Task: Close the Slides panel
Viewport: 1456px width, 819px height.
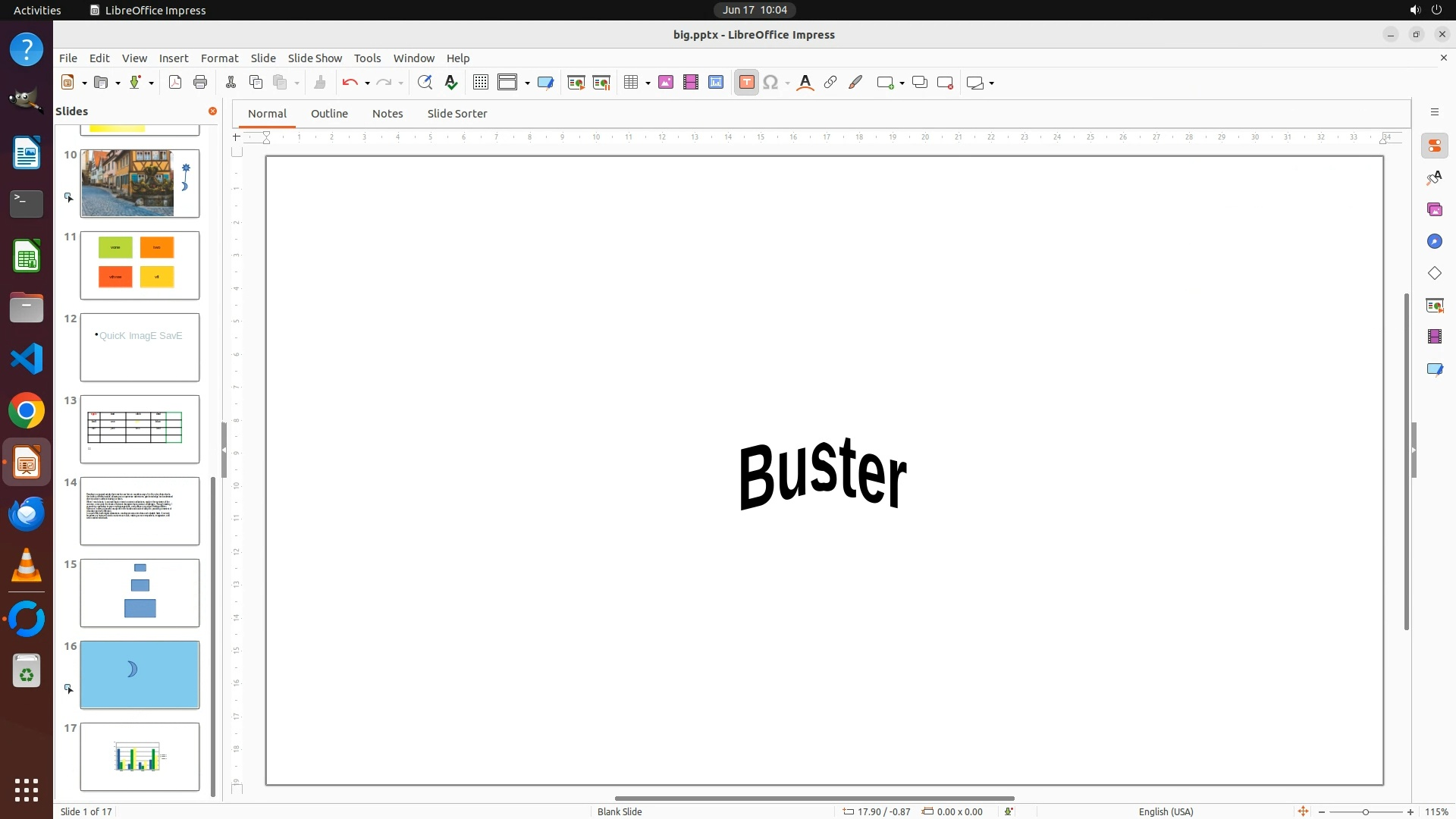Action: tap(212, 111)
